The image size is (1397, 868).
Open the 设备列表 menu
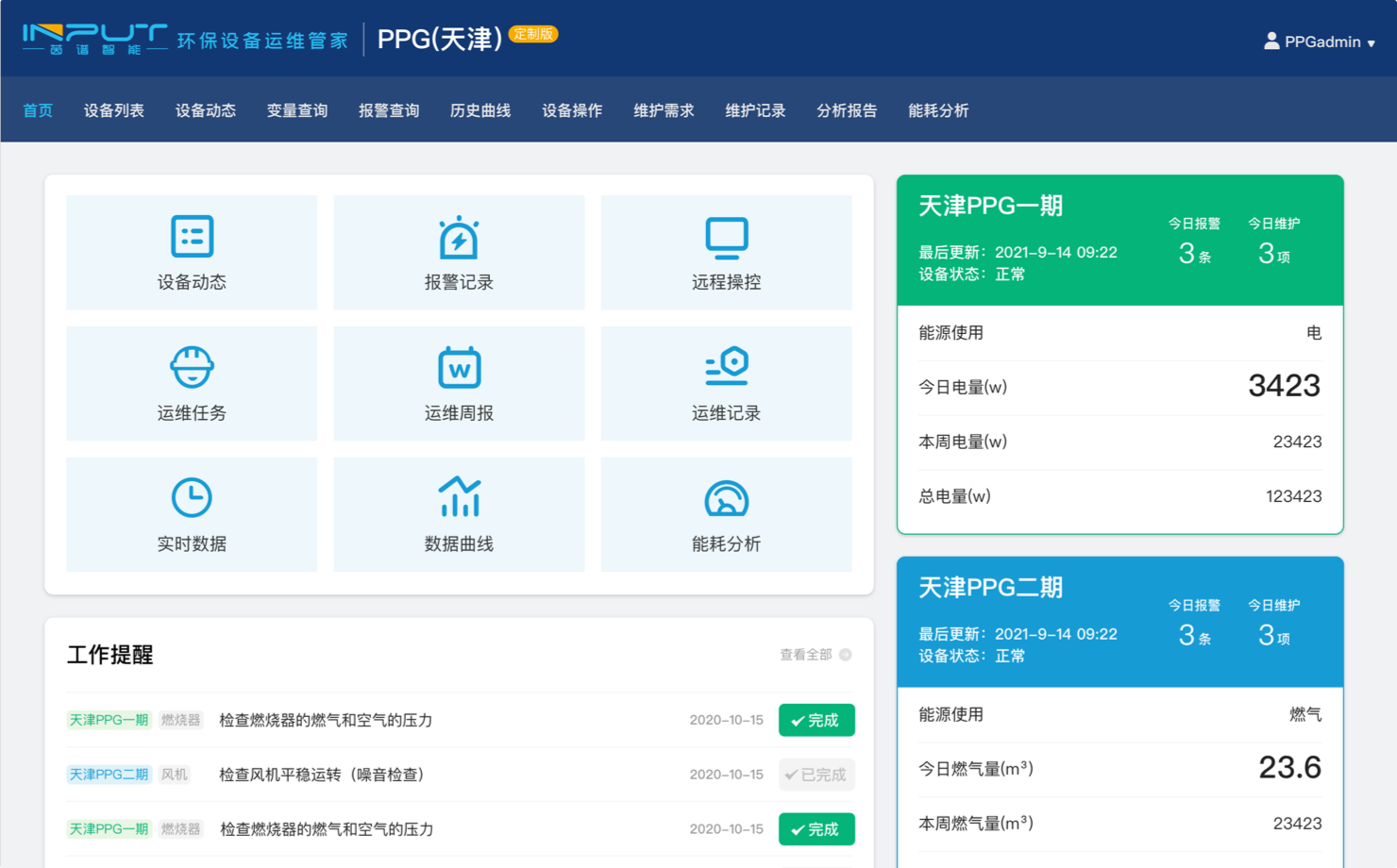113,110
